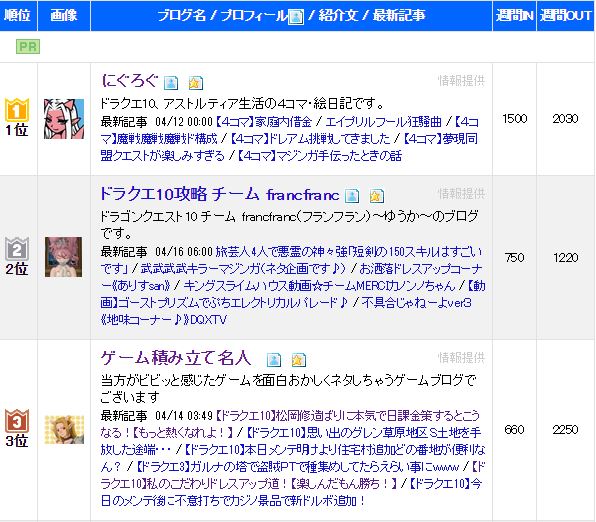Screen dimensions: 596x522
Task: Click timestamp 04/14 03:49 in third row
Action: click(184, 416)
